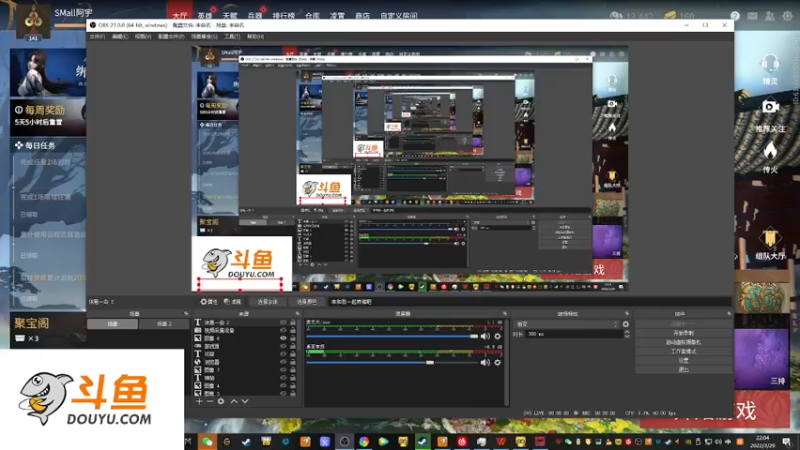Viewport: 800px width, 450px height.
Task: Open the game mail envelope icon
Action: [753, 16]
